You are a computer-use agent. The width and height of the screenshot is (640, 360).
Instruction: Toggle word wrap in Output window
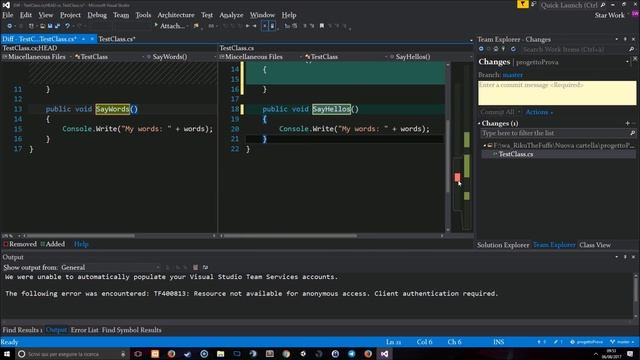click(x=205, y=267)
